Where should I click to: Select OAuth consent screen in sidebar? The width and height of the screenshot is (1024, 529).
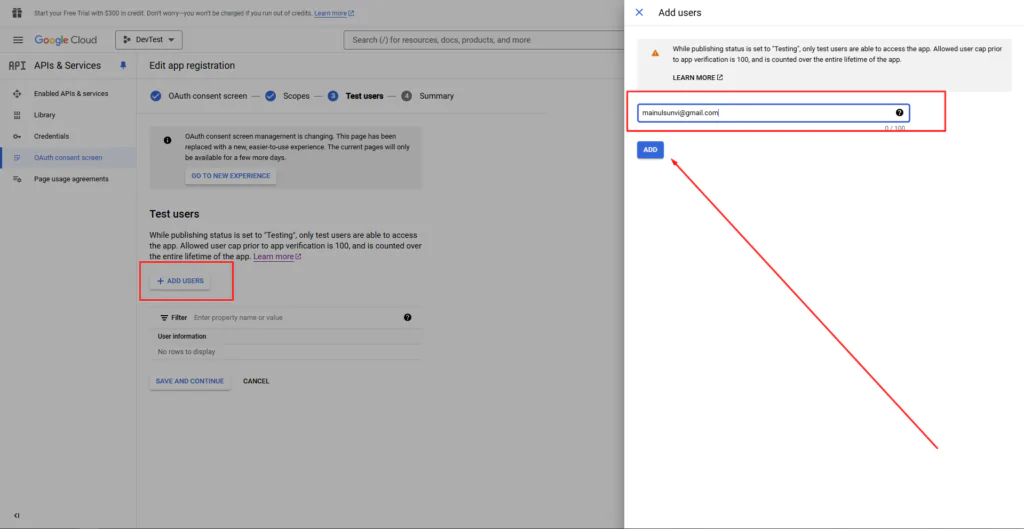(68, 157)
